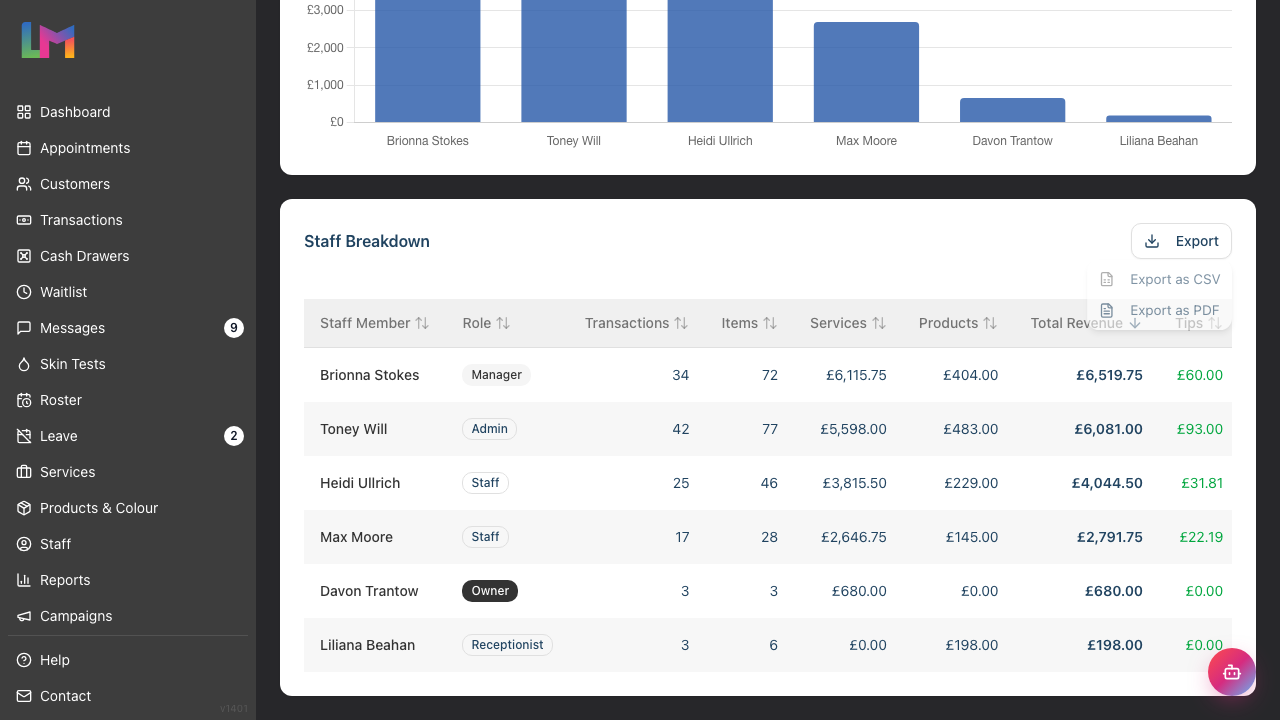Choose Export as CSV
The height and width of the screenshot is (720, 1280).
coord(1160,280)
